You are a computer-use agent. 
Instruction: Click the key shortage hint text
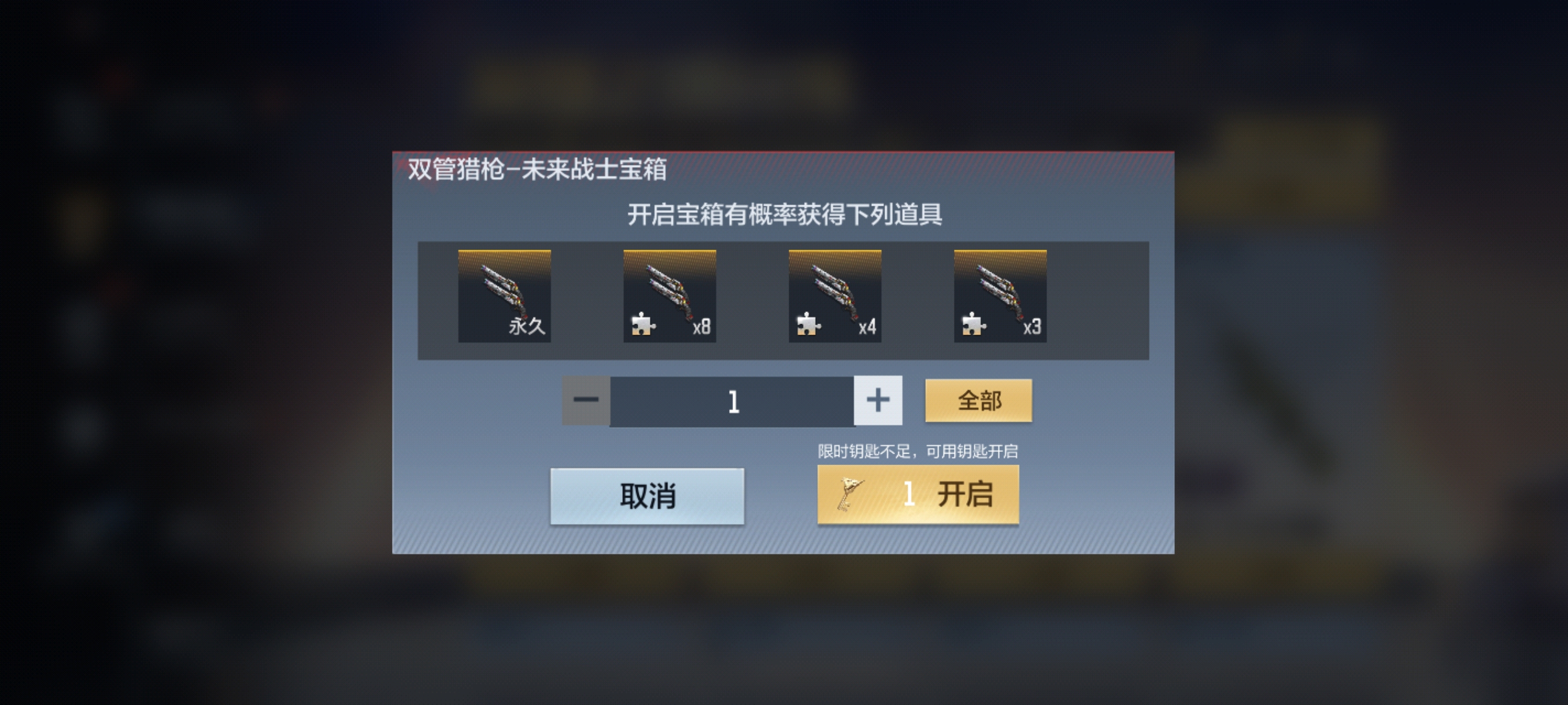(918, 451)
